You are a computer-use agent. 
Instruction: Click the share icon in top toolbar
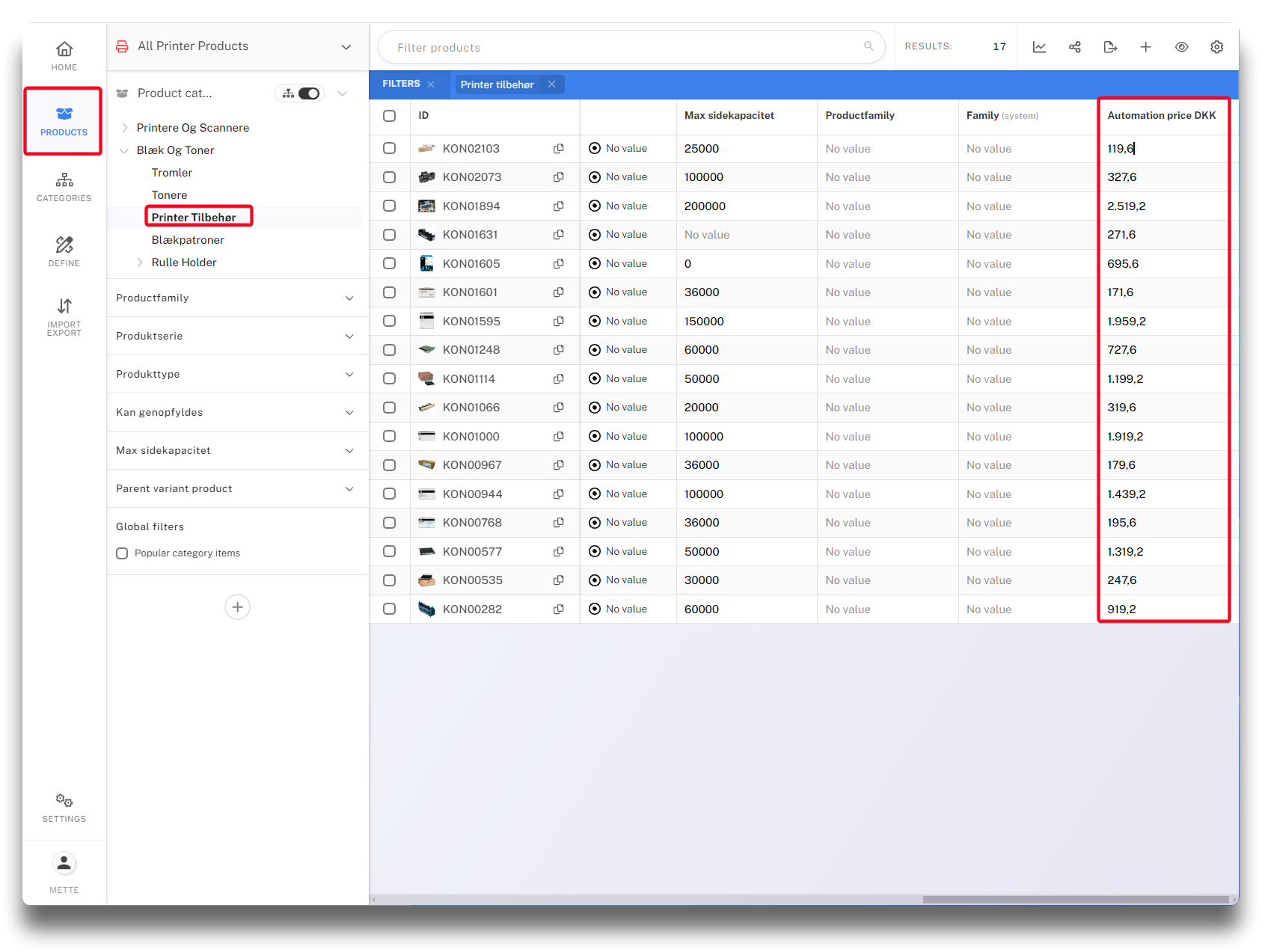1074,47
